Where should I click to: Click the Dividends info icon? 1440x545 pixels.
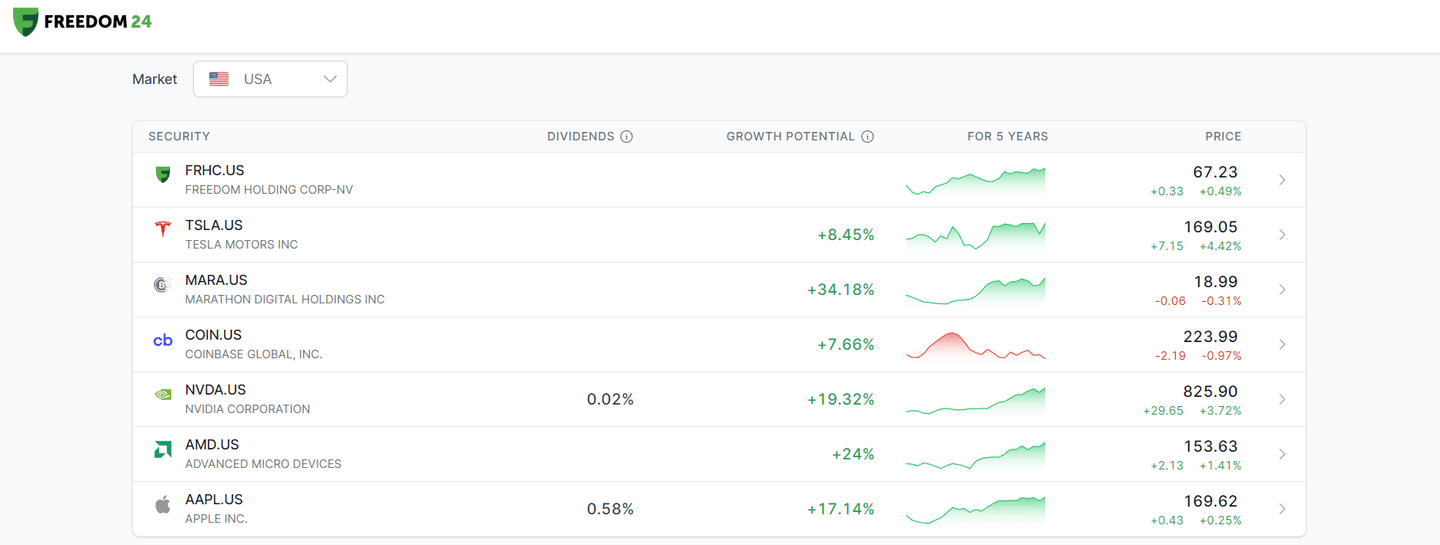627,136
